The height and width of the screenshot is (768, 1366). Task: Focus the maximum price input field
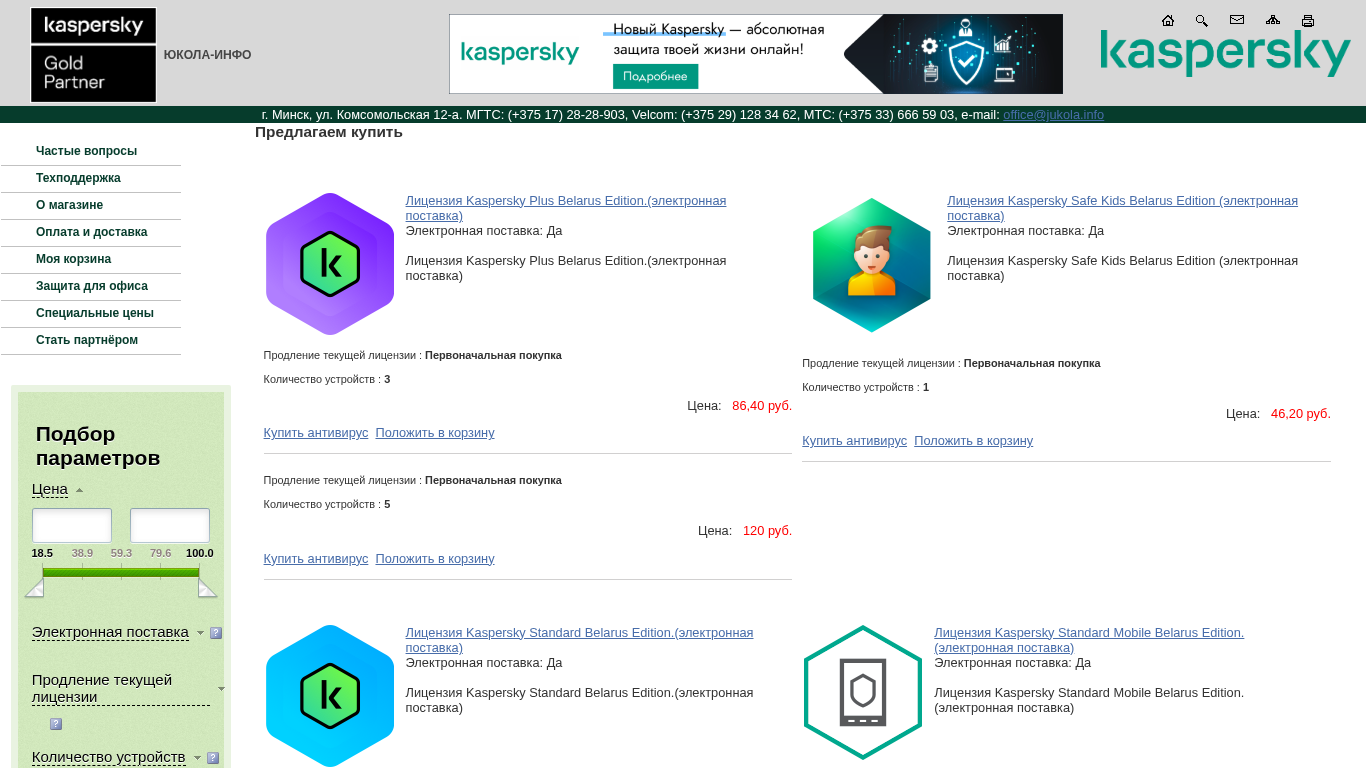click(x=170, y=526)
